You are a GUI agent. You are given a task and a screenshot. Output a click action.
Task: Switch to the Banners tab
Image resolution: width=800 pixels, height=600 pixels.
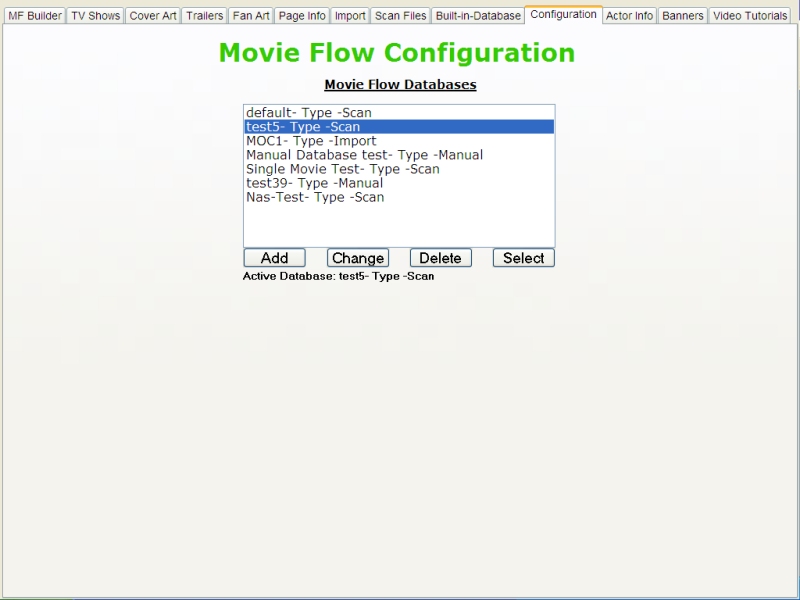(x=682, y=15)
